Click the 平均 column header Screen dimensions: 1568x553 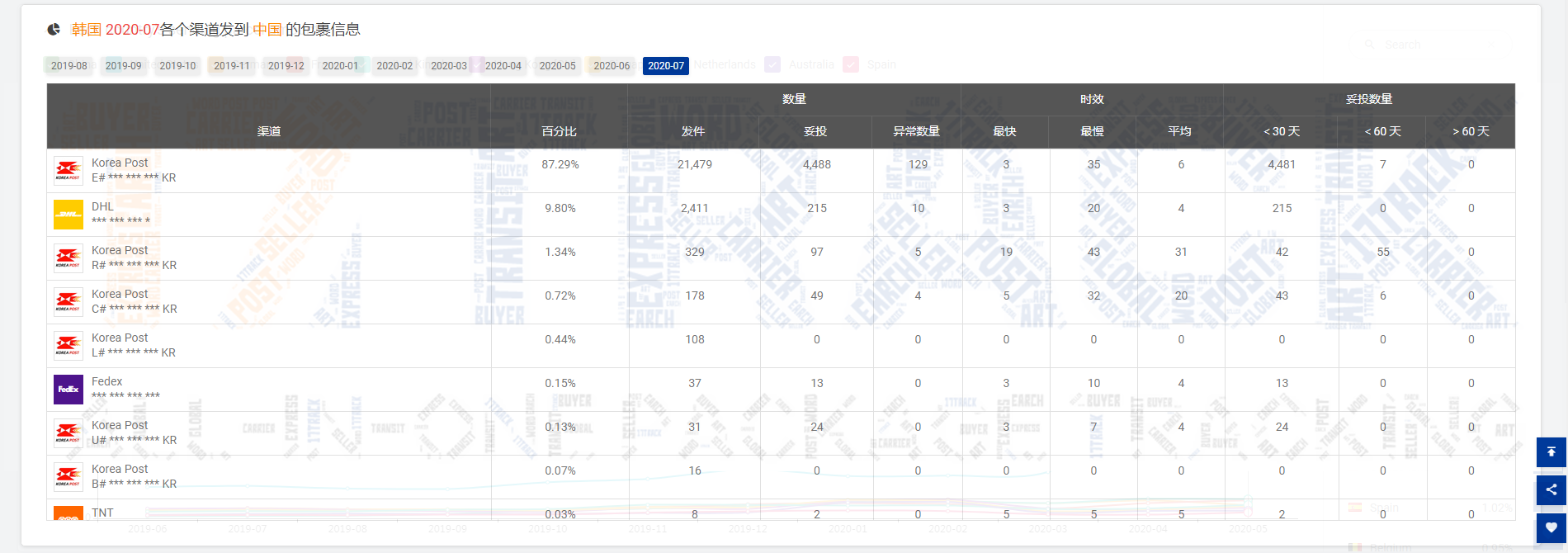[x=1180, y=131]
